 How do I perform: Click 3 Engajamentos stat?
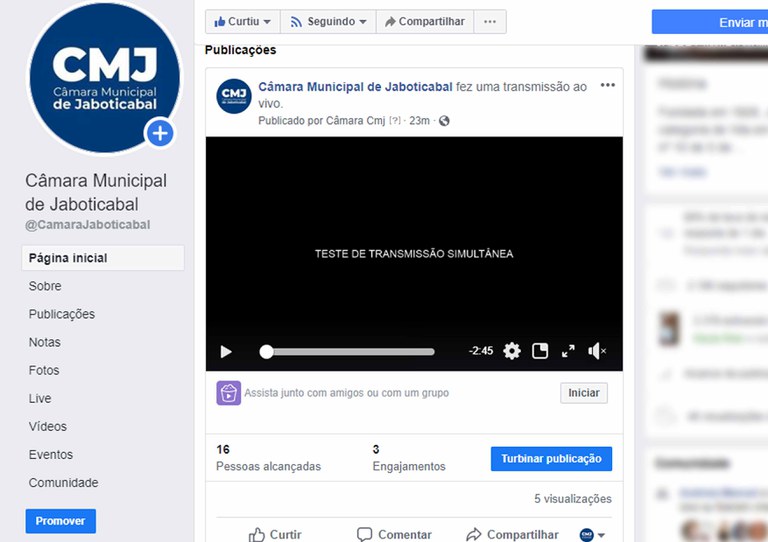click(x=409, y=458)
